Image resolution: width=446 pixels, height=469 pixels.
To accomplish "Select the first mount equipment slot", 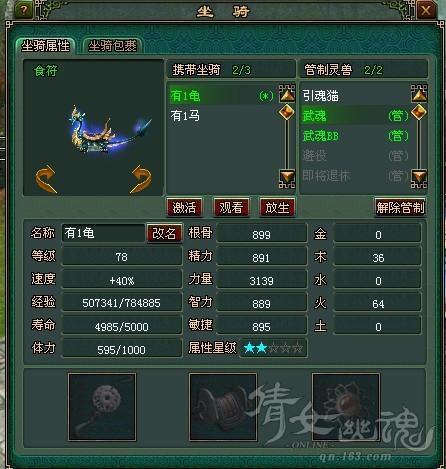I will coord(102,407).
